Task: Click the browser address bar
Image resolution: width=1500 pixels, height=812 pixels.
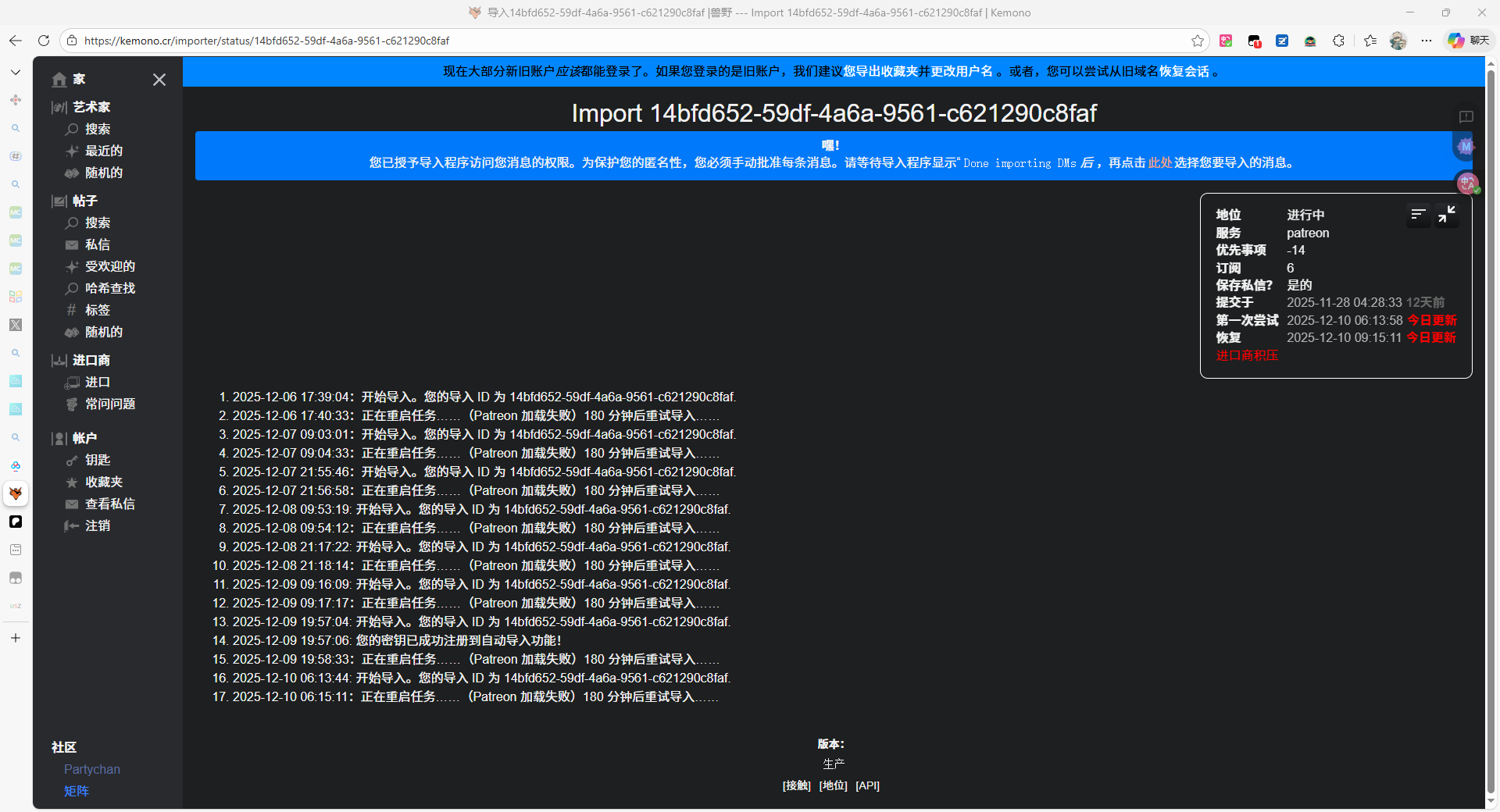Action: point(625,41)
